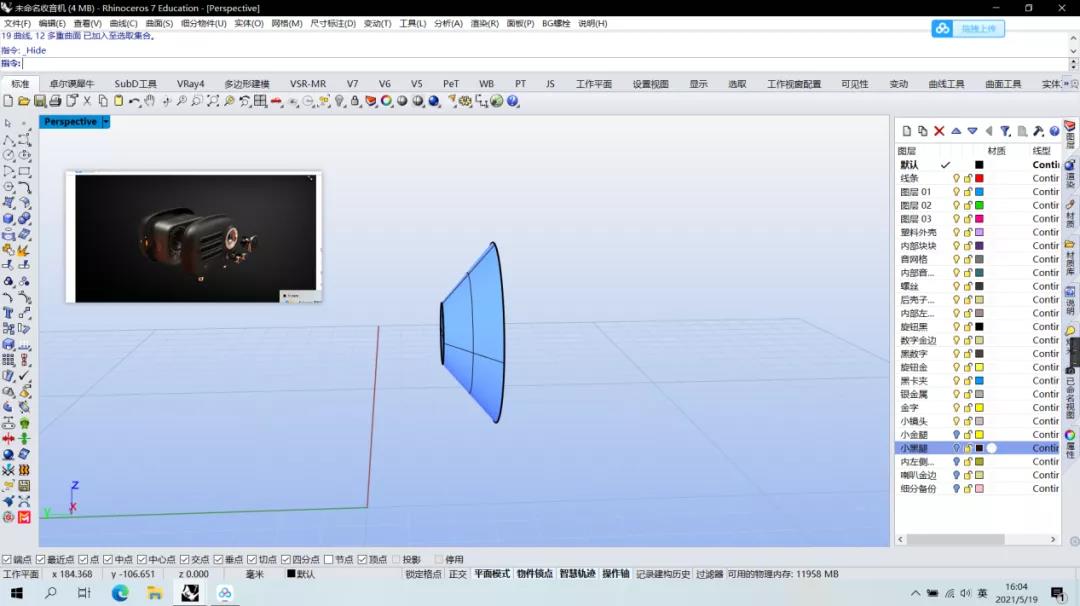Click the New file icon
This screenshot has width=1080, height=606.
pos(8,101)
